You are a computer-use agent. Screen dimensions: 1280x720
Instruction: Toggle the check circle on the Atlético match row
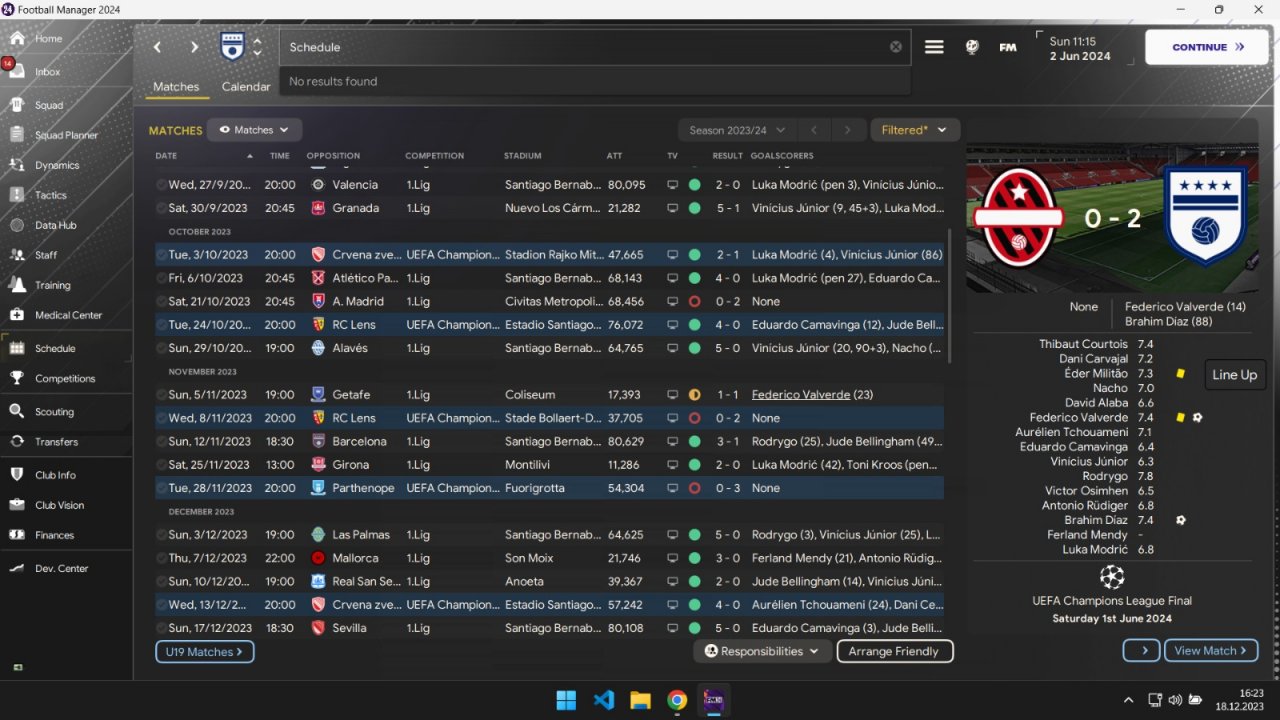161,278
